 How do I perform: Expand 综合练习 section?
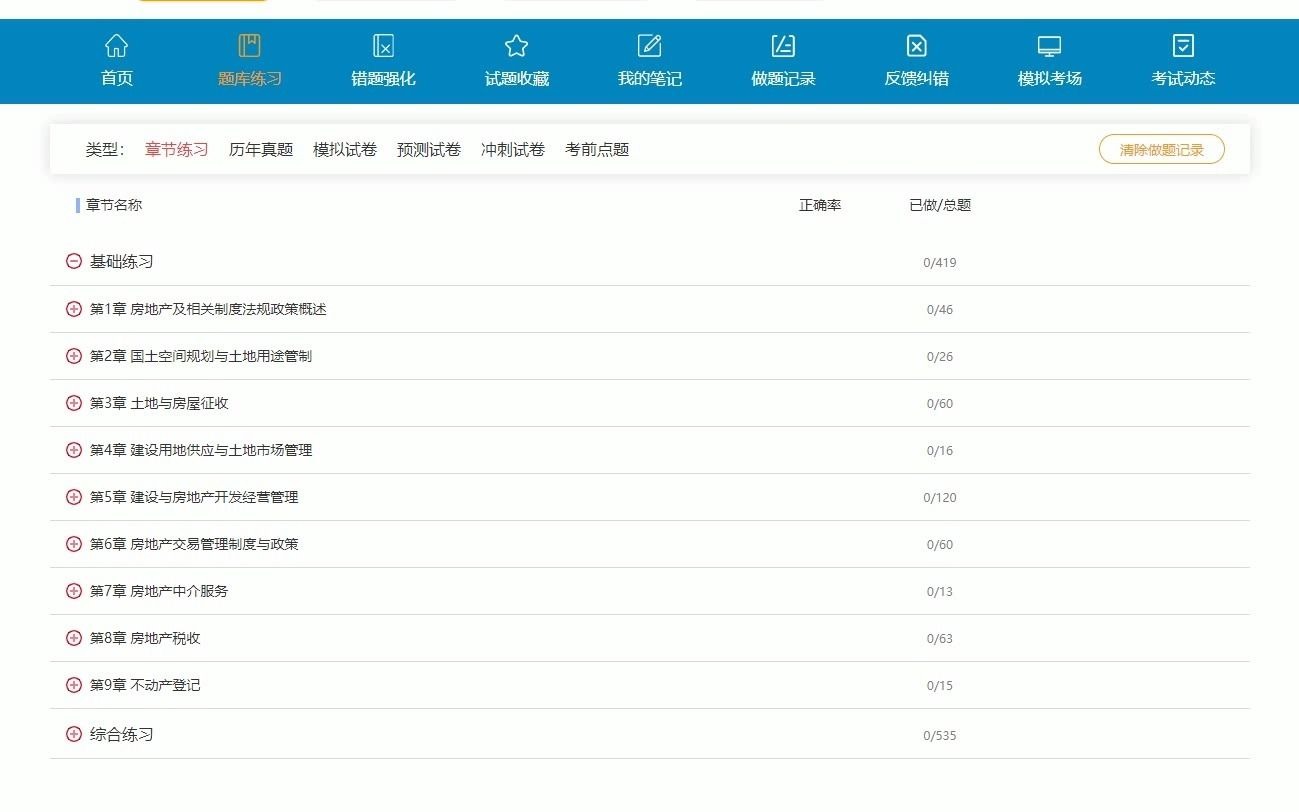[73, 734]
